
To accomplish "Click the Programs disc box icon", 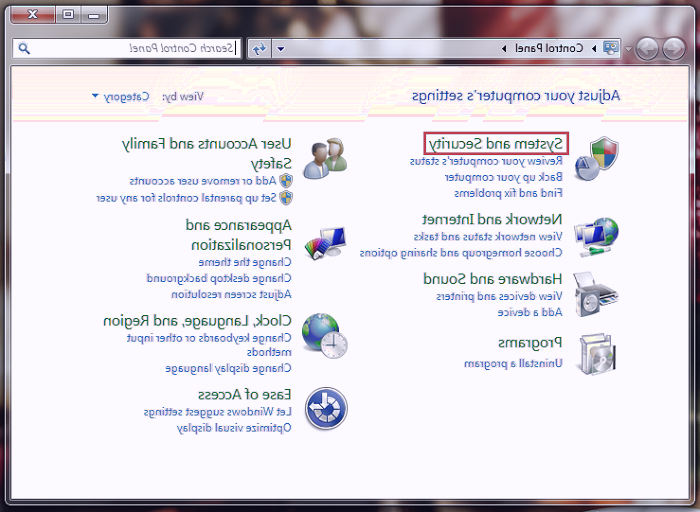I will 596,353.
